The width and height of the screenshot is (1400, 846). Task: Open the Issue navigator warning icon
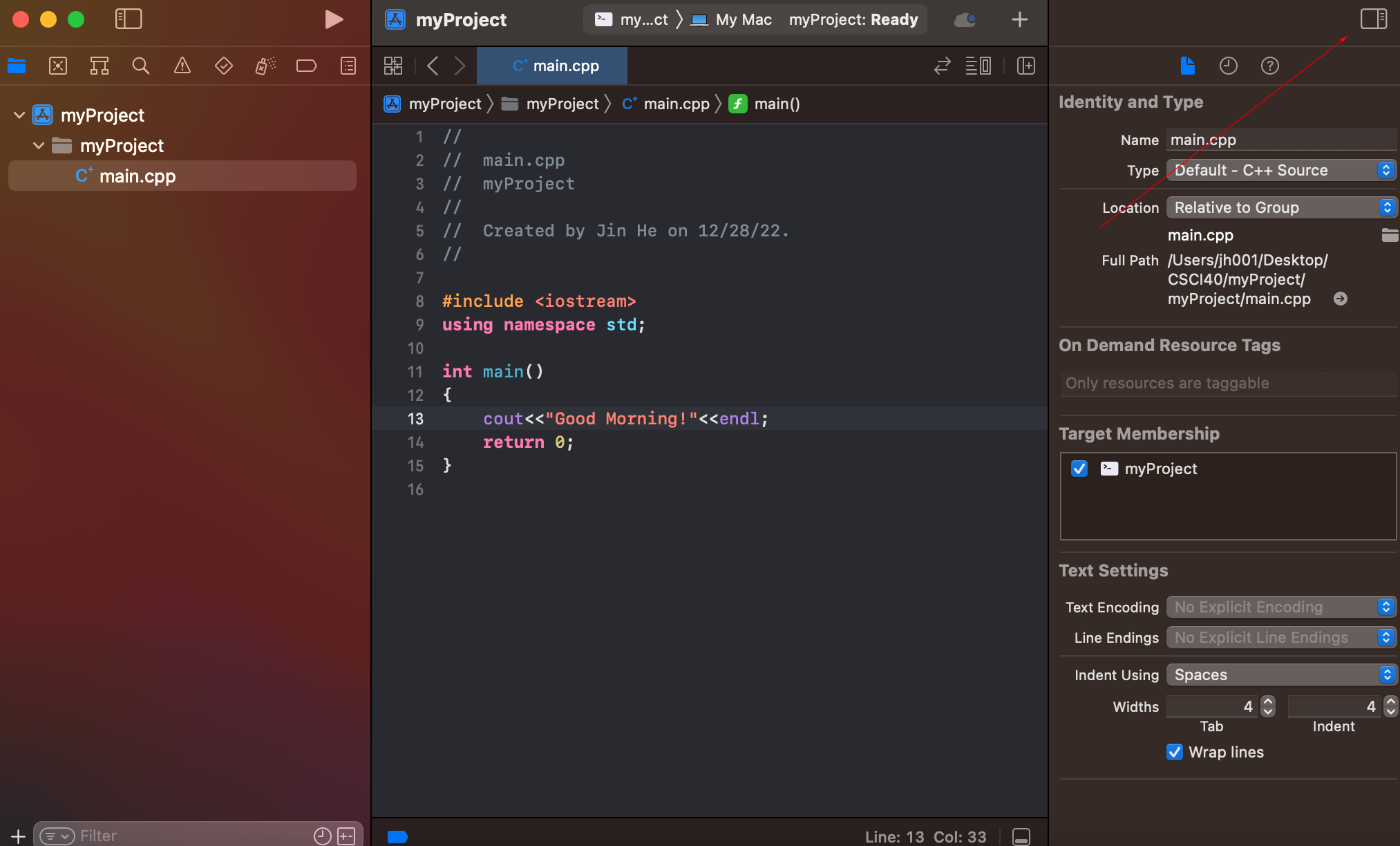click(182, 66)
